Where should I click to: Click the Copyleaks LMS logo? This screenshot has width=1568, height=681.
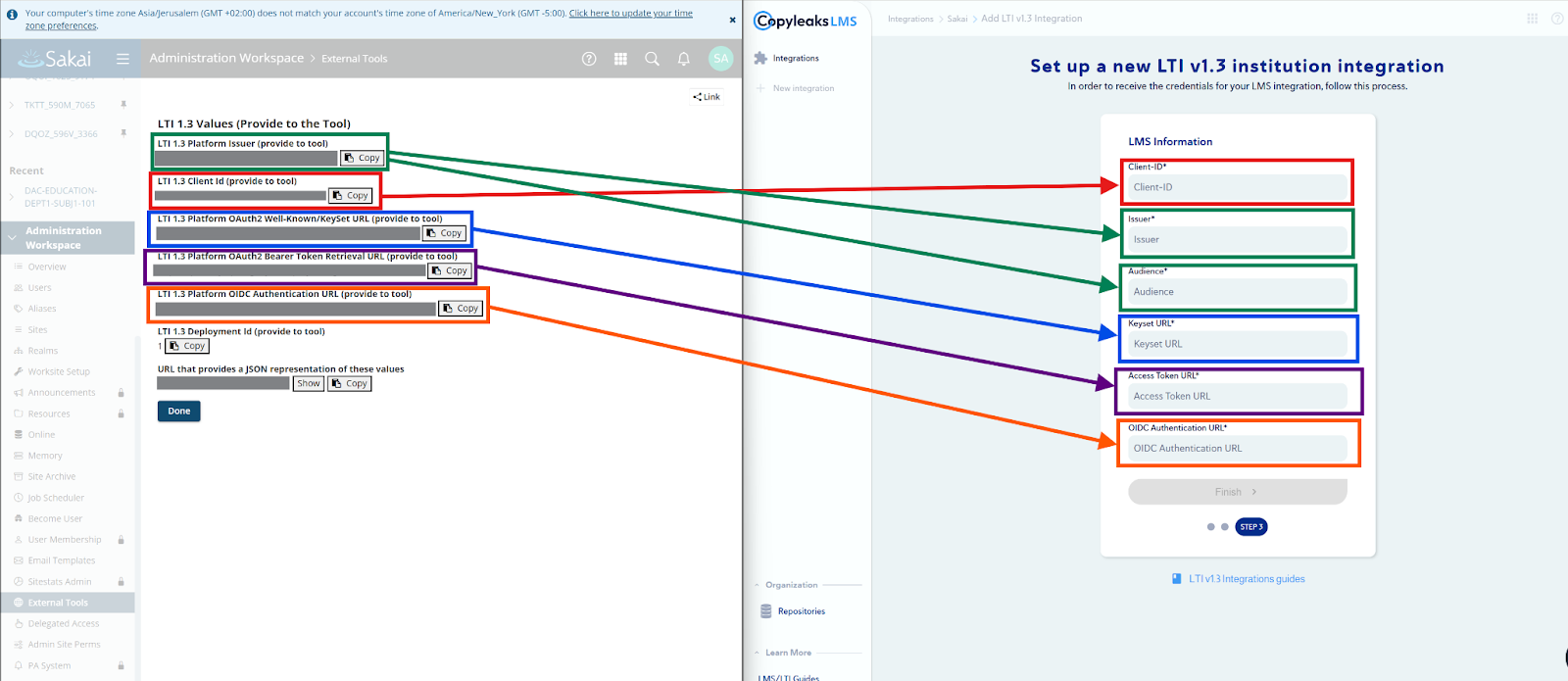(806, 21)
